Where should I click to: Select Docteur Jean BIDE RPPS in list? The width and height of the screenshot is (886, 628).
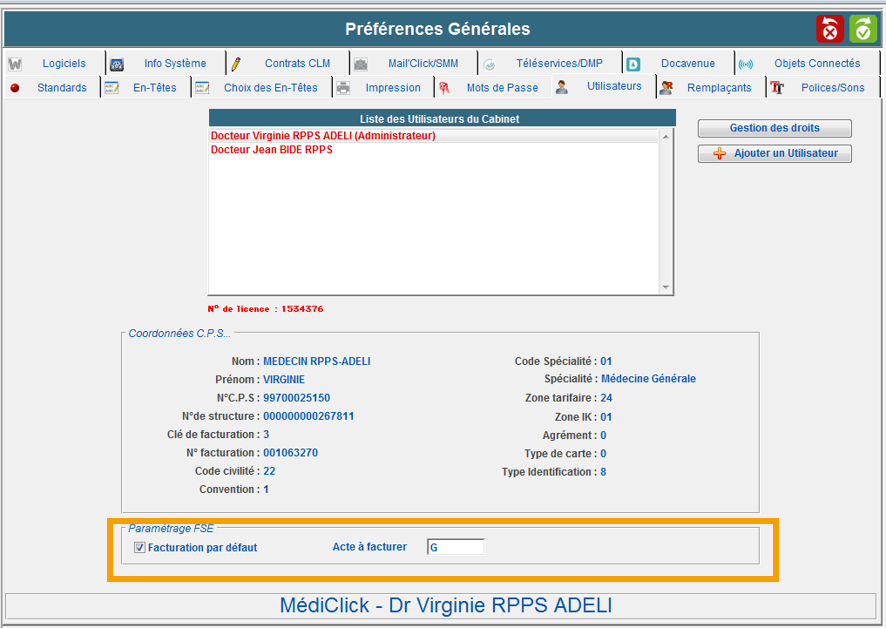tap(271, 150)
